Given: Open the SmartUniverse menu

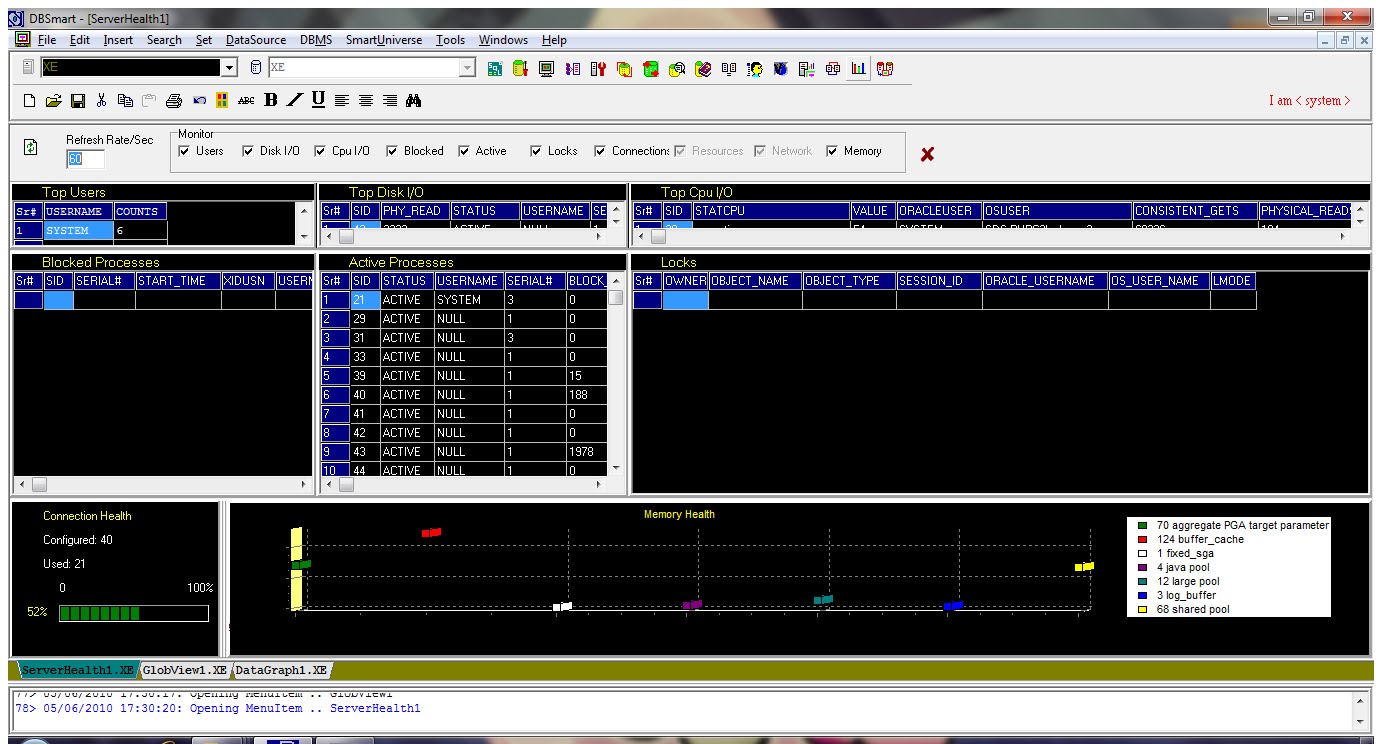Looking at the screenshot, I should coord(384,40).
